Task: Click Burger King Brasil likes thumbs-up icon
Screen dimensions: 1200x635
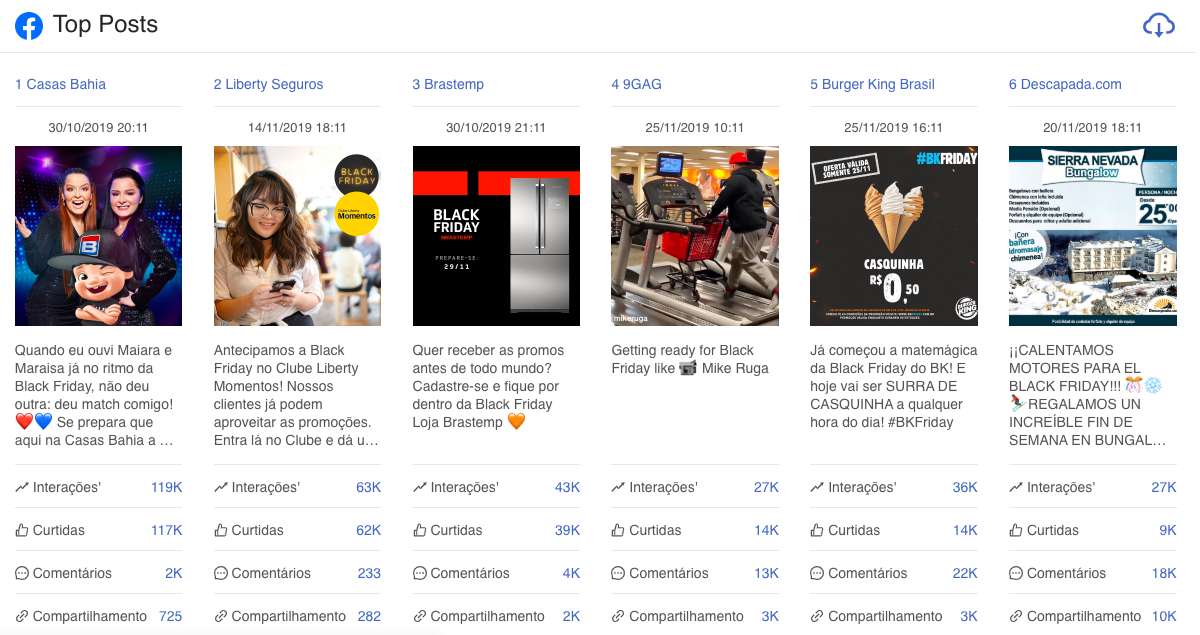Action: (817, 530)
